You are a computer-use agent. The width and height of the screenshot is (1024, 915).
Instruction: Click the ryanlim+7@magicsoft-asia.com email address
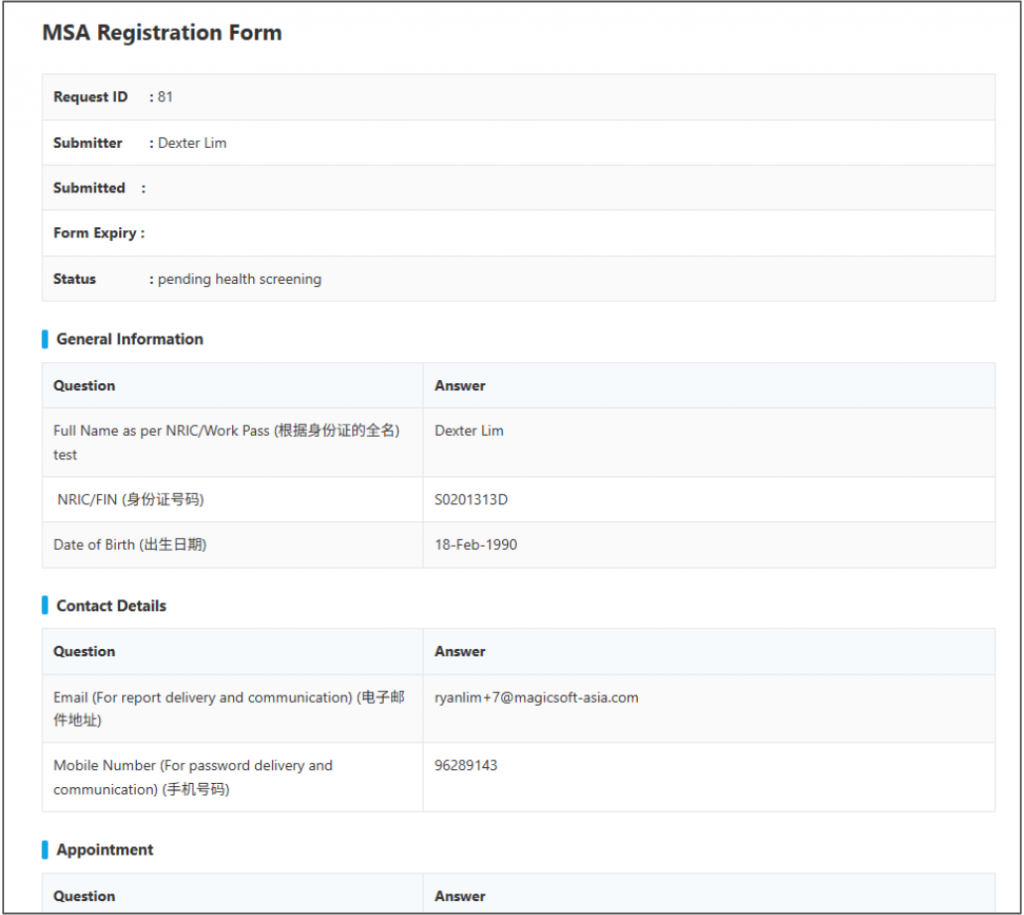click(536, 697)
